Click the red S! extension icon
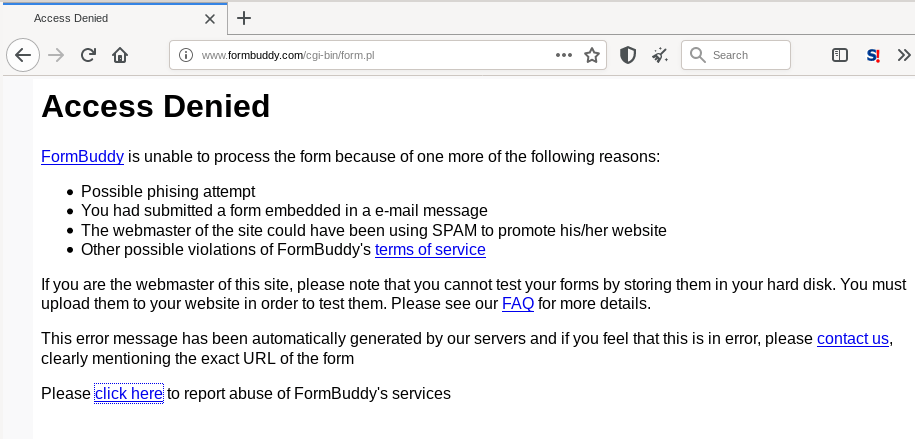 point(873,55)
